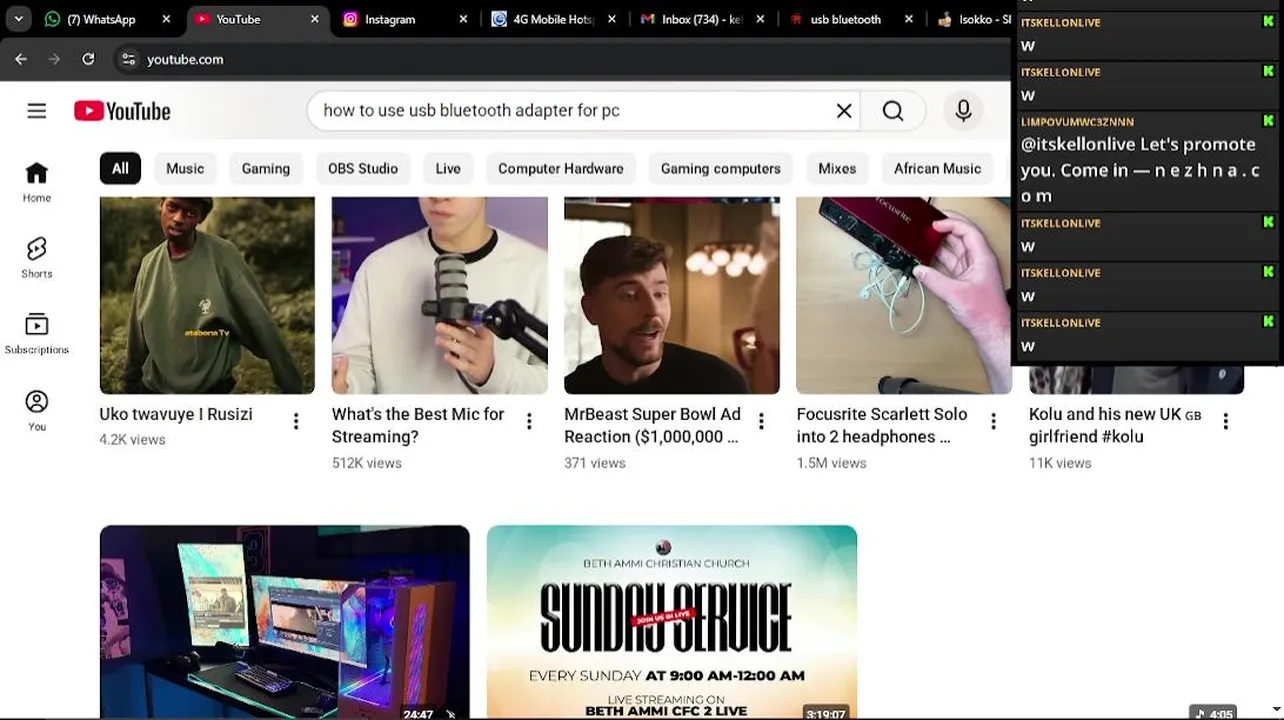Select the Gaming filter chip
The width and height of the screenshot is (1284, 720).
266,168
